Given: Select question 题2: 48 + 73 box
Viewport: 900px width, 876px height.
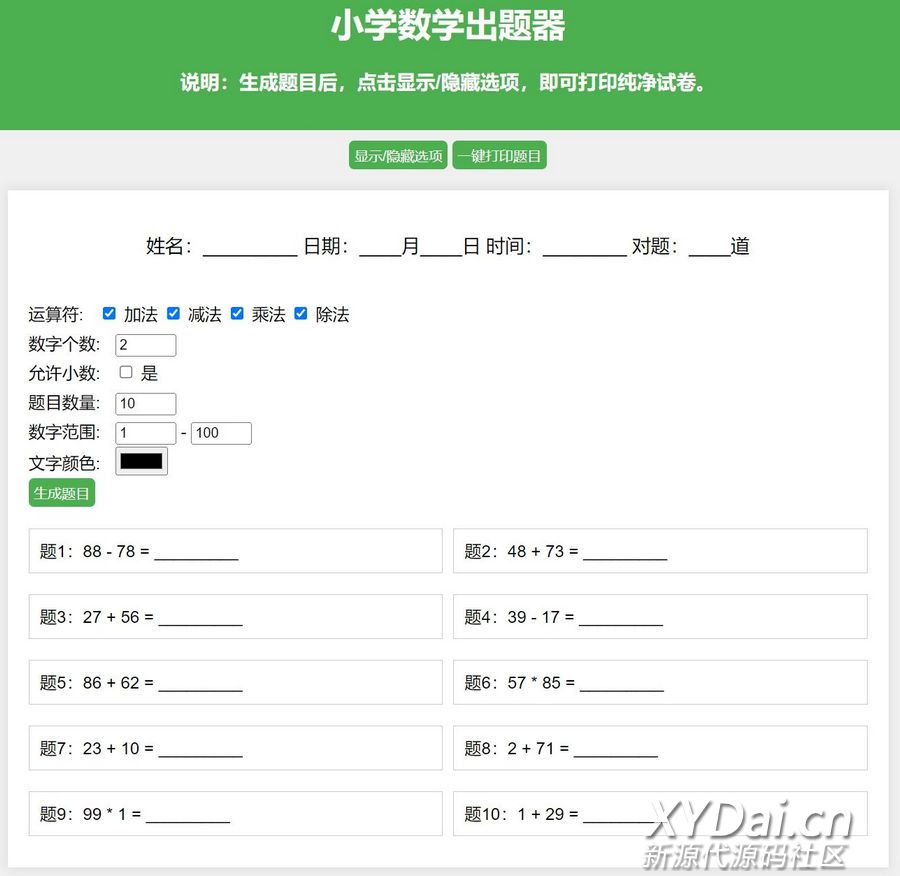Looking at the screenshot, I should coord(660,551).
